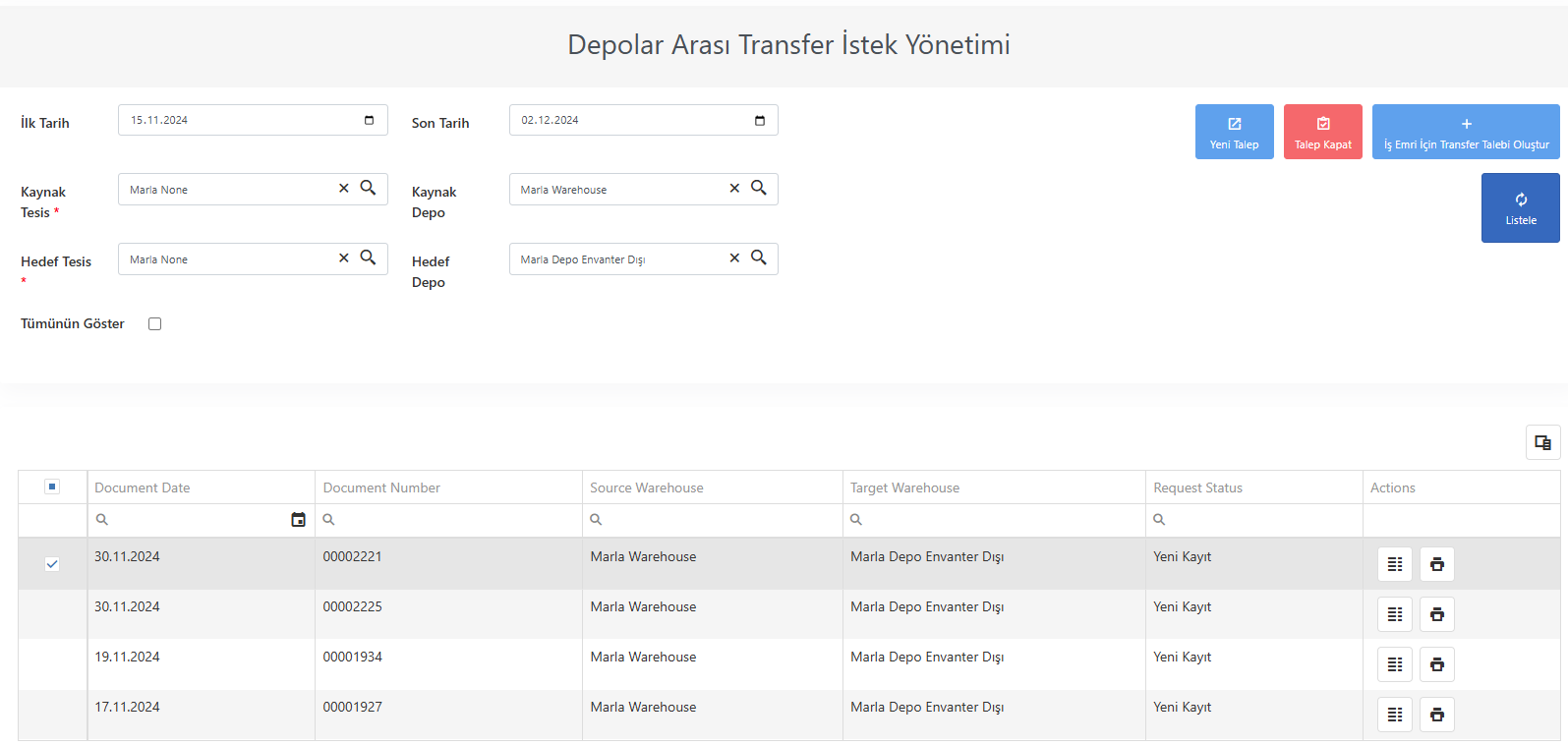1568x745 pixels.
Task: Show details for document 00002221
Action: 1395,564
